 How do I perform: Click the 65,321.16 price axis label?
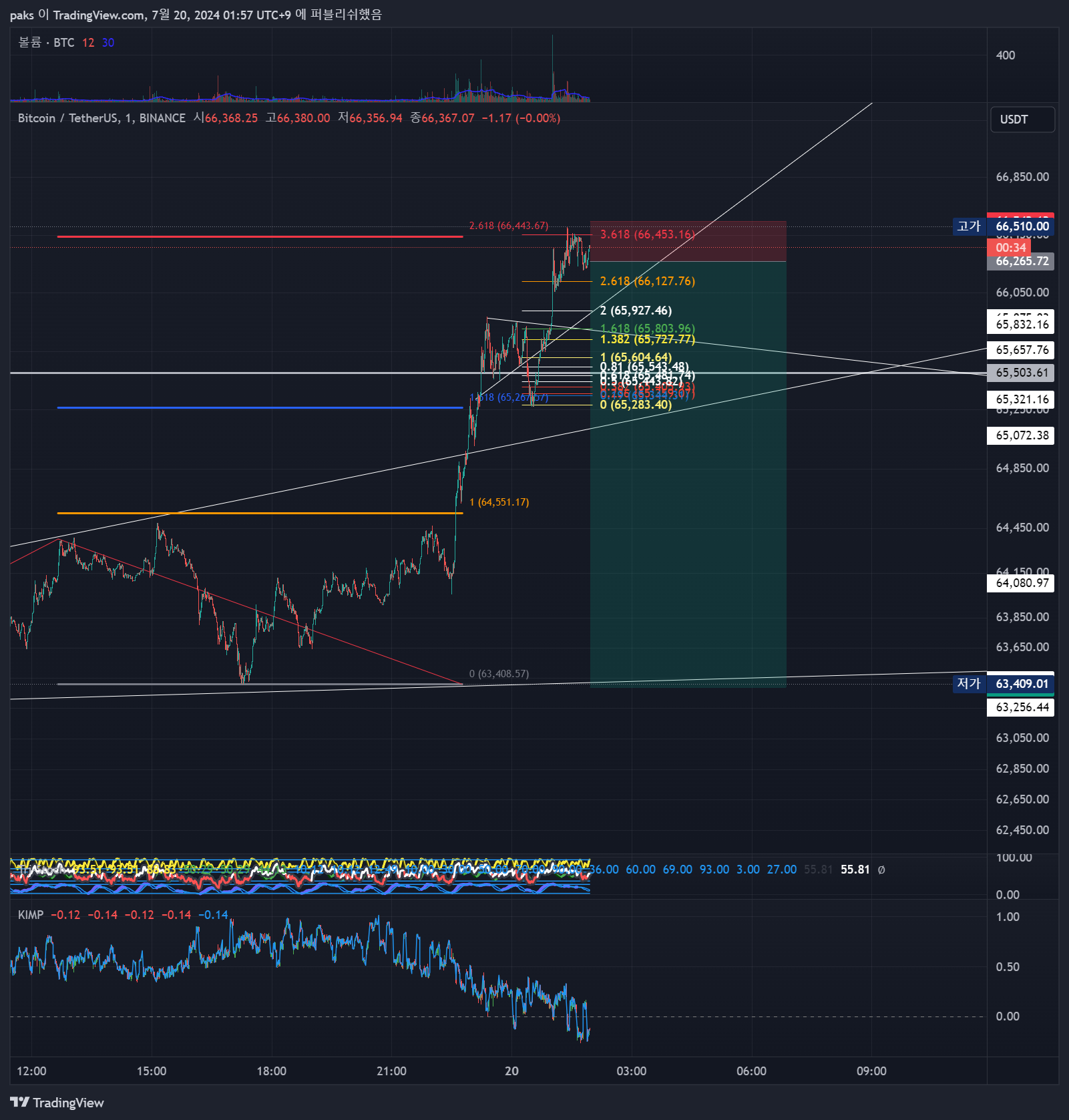click(1021, 399)
